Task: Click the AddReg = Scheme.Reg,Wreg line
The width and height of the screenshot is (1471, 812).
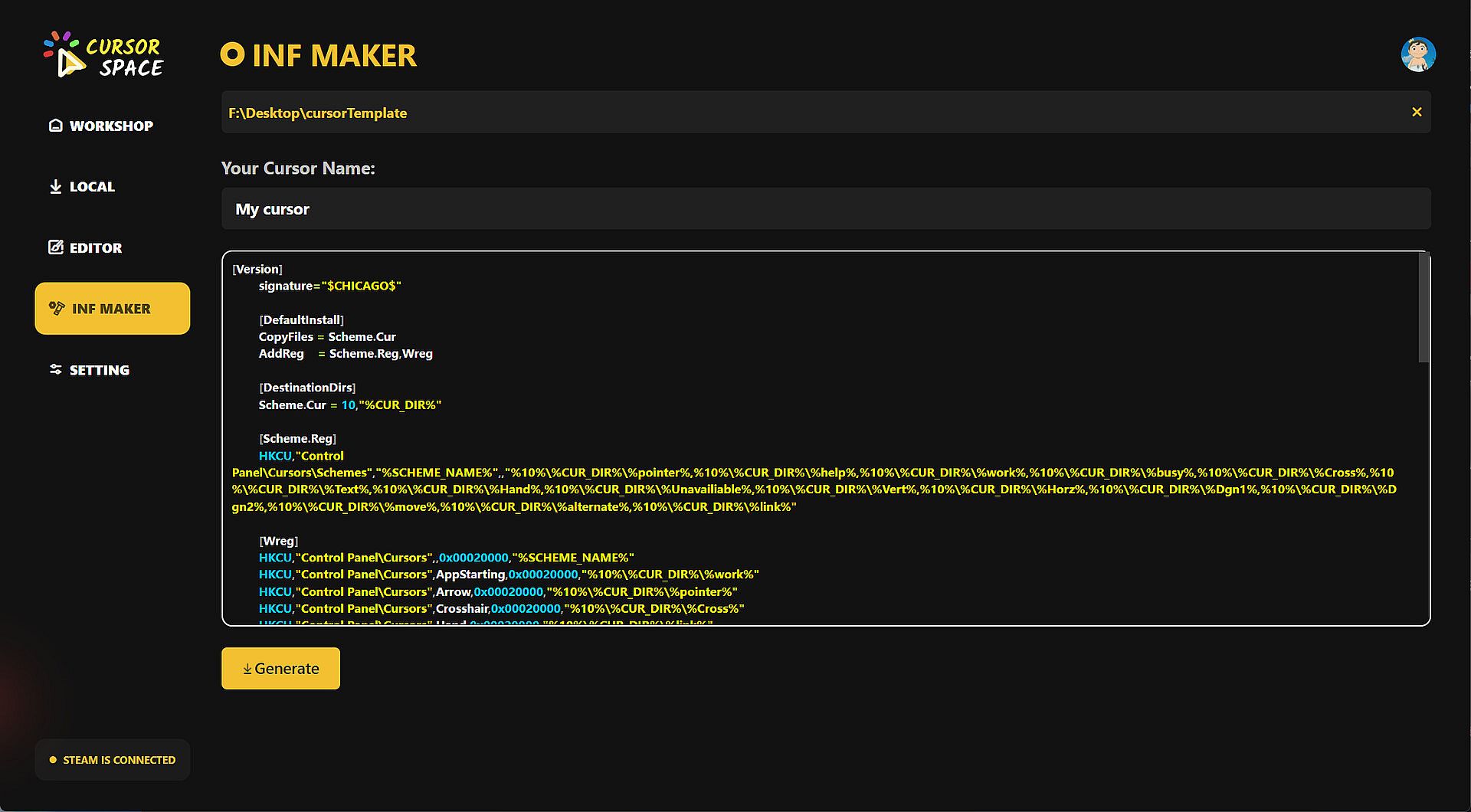Action: click(346, 353)
